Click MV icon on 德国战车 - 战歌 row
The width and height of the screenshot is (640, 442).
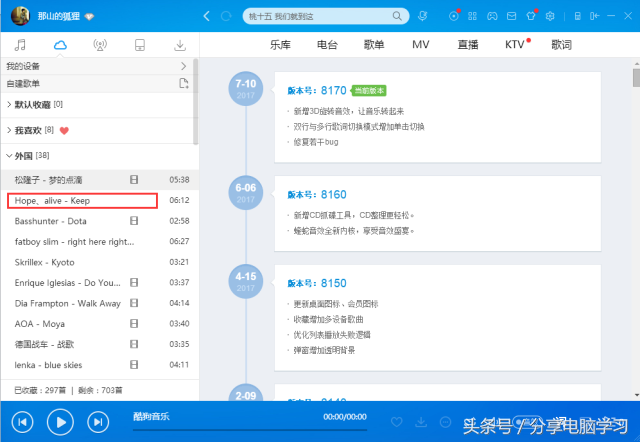[x=134, y=344]
